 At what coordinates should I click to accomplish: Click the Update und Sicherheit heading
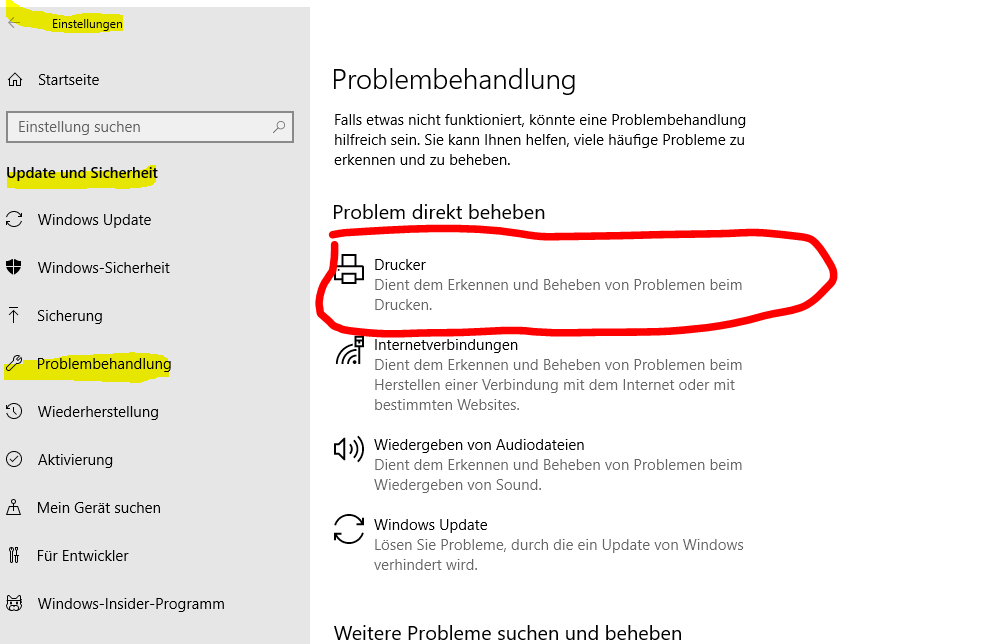pos(82,173)
